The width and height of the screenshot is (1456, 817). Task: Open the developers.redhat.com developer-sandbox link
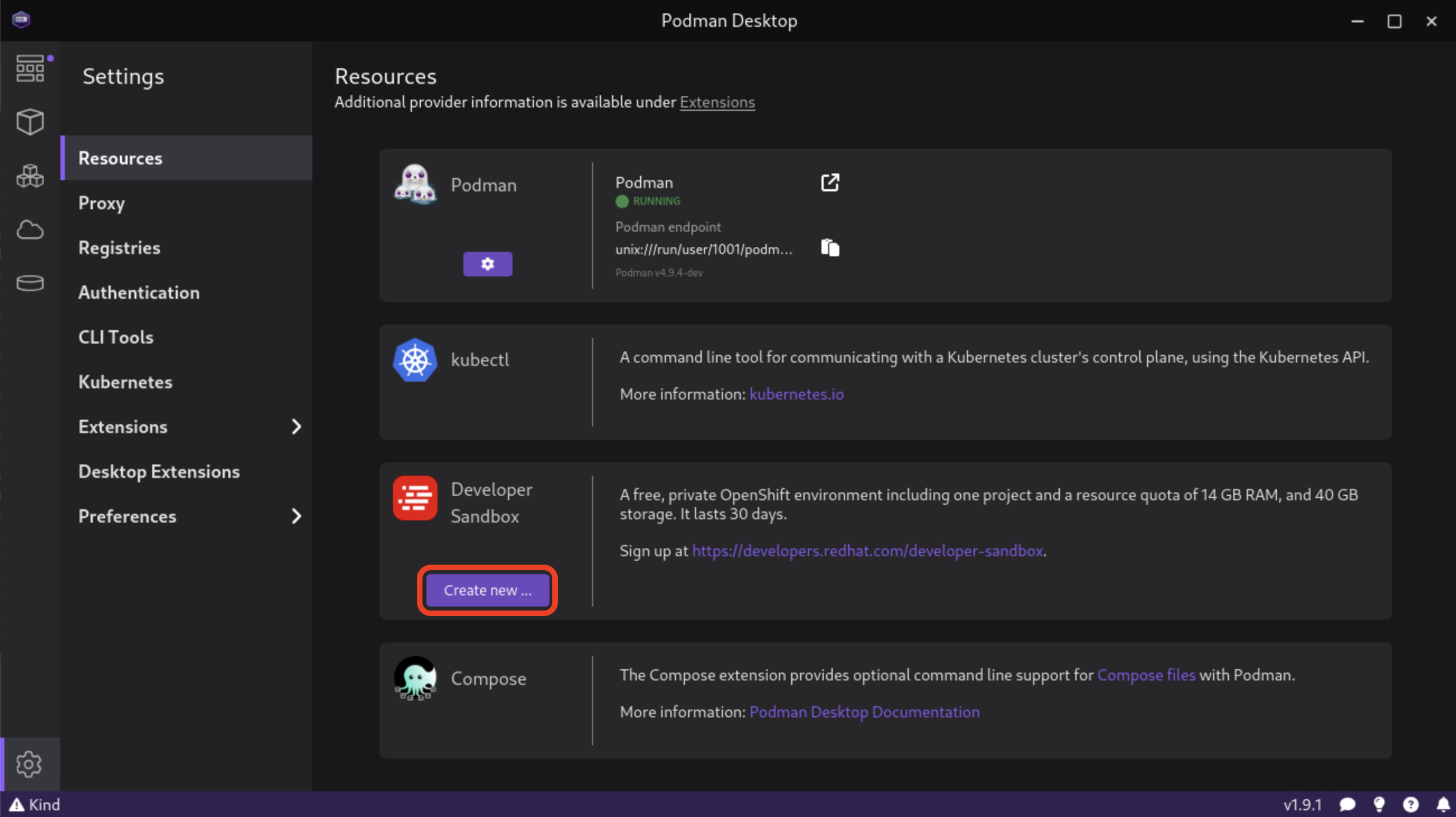(x=867, y=551)
